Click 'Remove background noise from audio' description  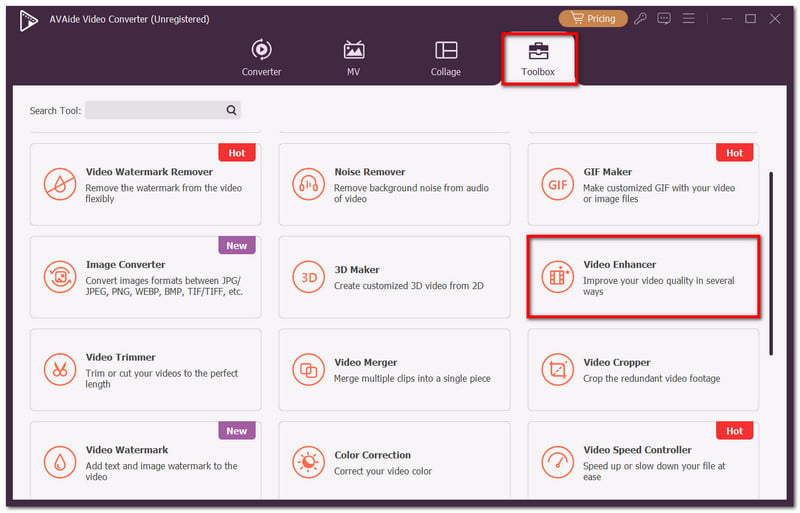click(411, 193)
